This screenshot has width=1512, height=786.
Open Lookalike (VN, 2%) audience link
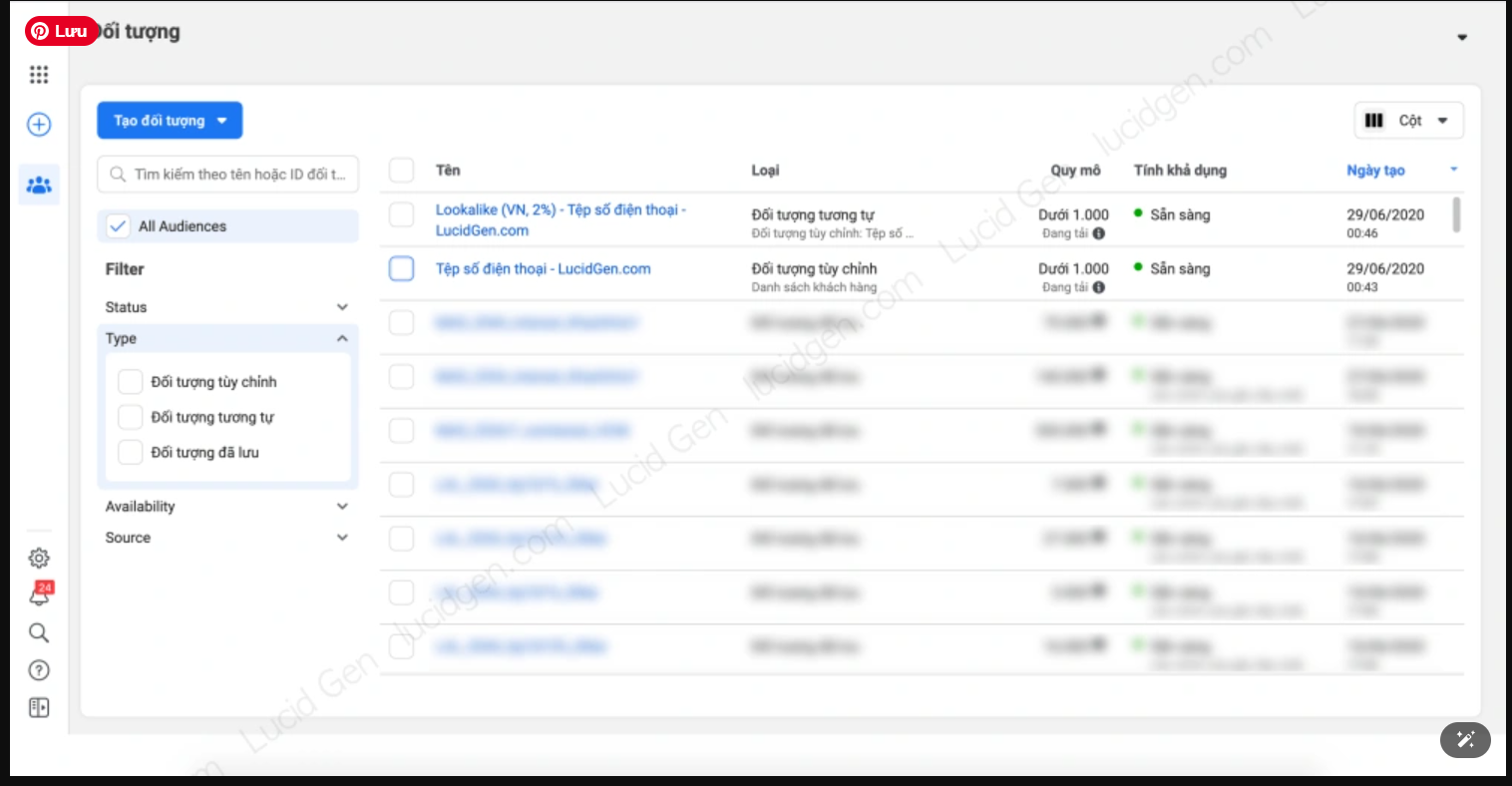click(560, 210)
